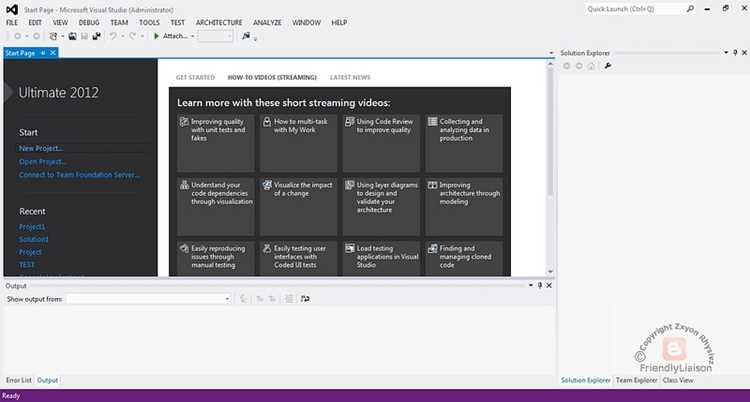Click the Save All toolbar icon
Screen dimensions: 750x402
click(x=97, y=36)
